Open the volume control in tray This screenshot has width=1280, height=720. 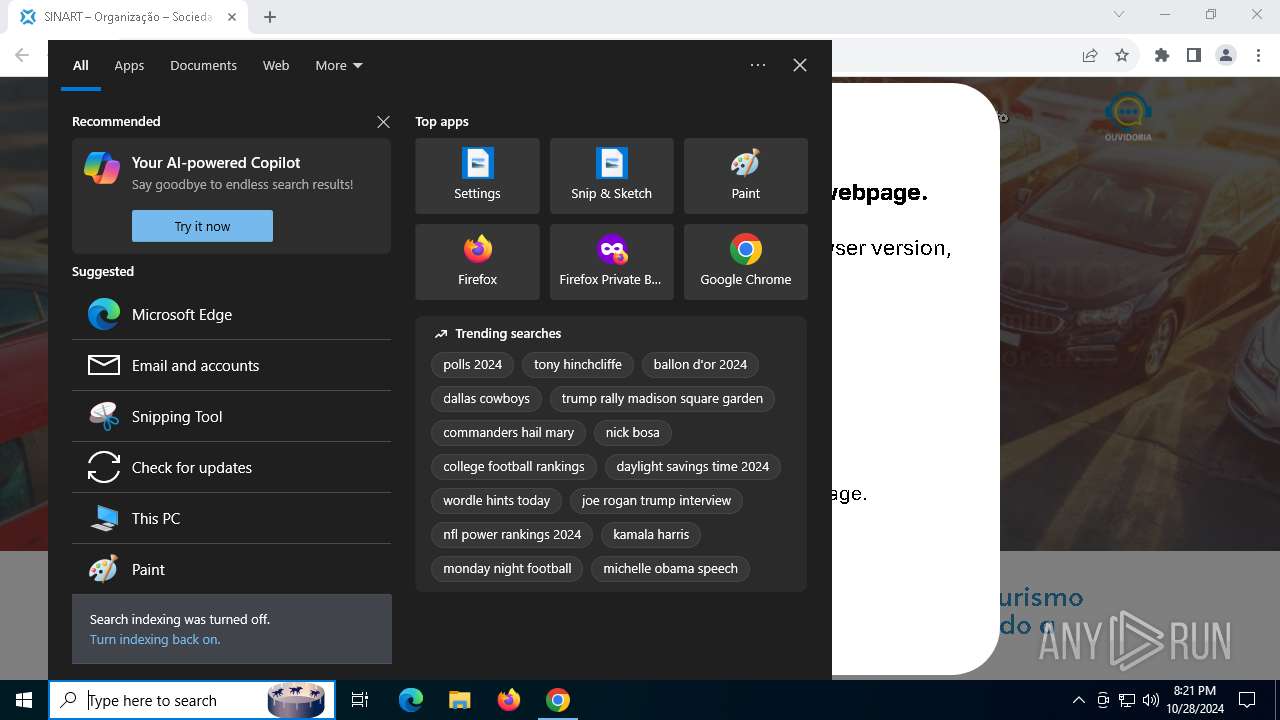pyautogui.click(x=1151, y=700)
